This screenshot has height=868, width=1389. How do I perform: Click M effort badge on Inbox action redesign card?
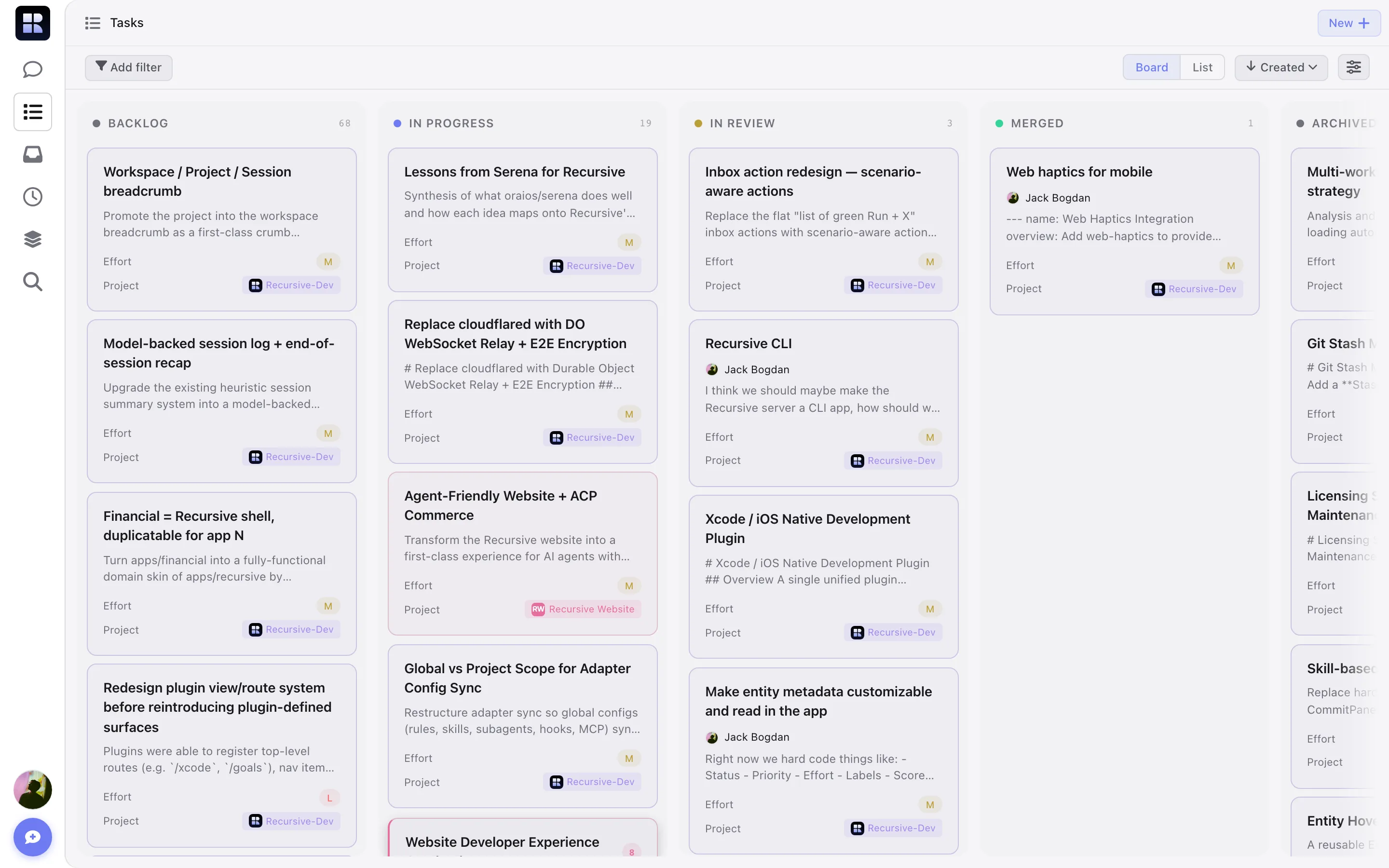(x=930, y=262)
